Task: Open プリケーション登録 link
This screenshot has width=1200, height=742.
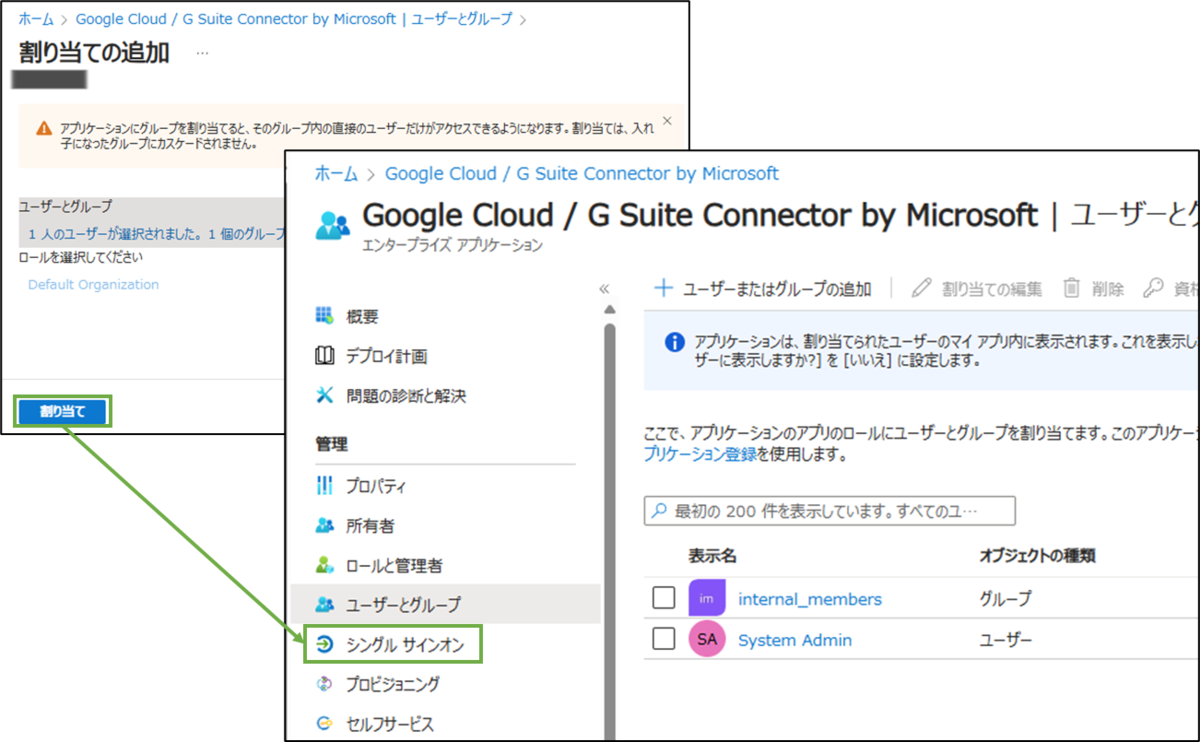Action: coord(701,455)
